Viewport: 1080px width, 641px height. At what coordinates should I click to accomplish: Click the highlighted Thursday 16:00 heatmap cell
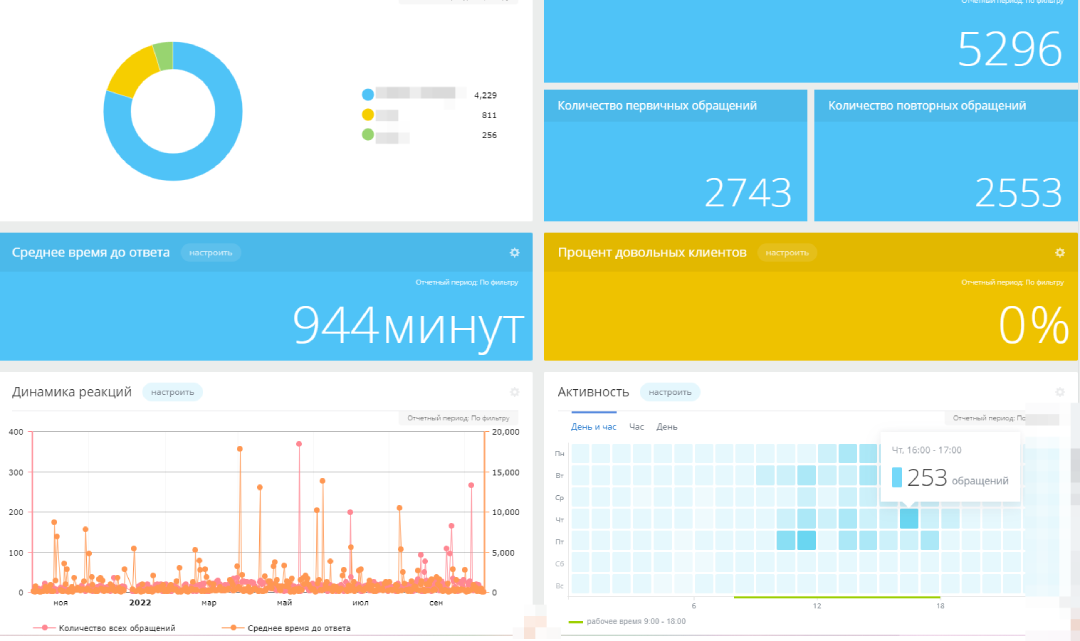[x=908, y=518]
